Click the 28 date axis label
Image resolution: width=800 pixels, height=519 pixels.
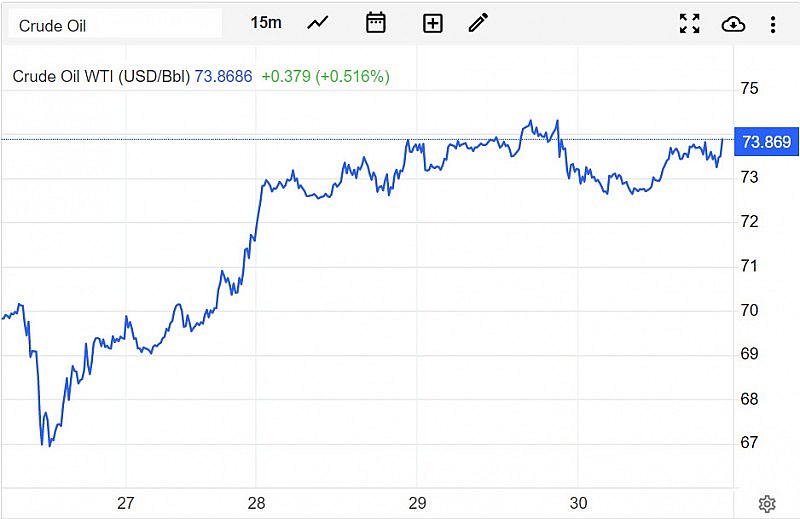tap(256, 503)
